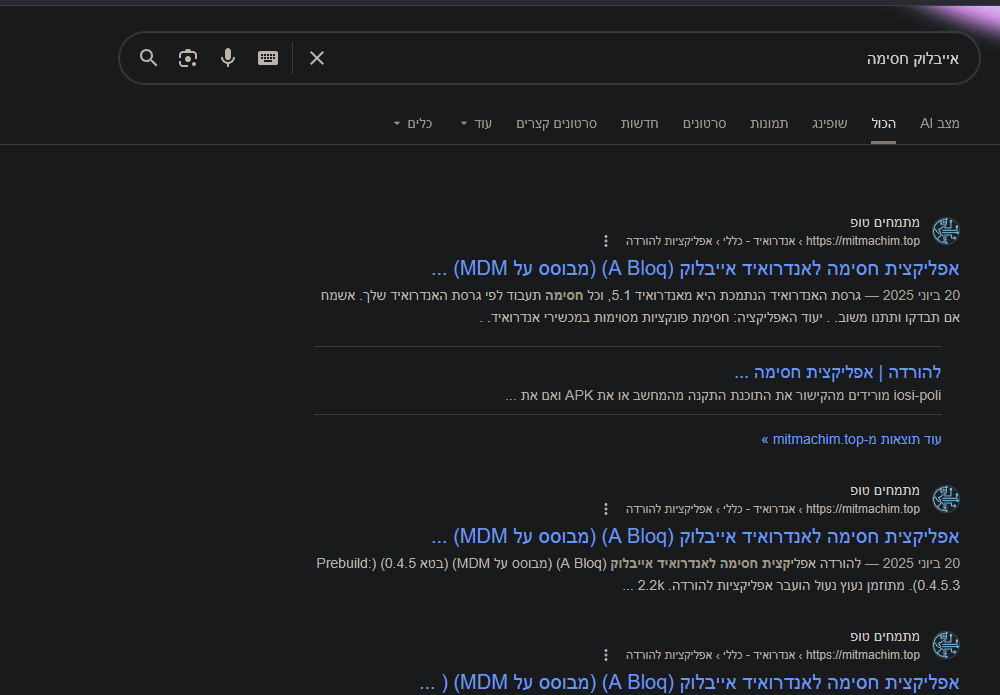
Task: Switch to the תמונות tab
Action: click(x=770, y=123)
